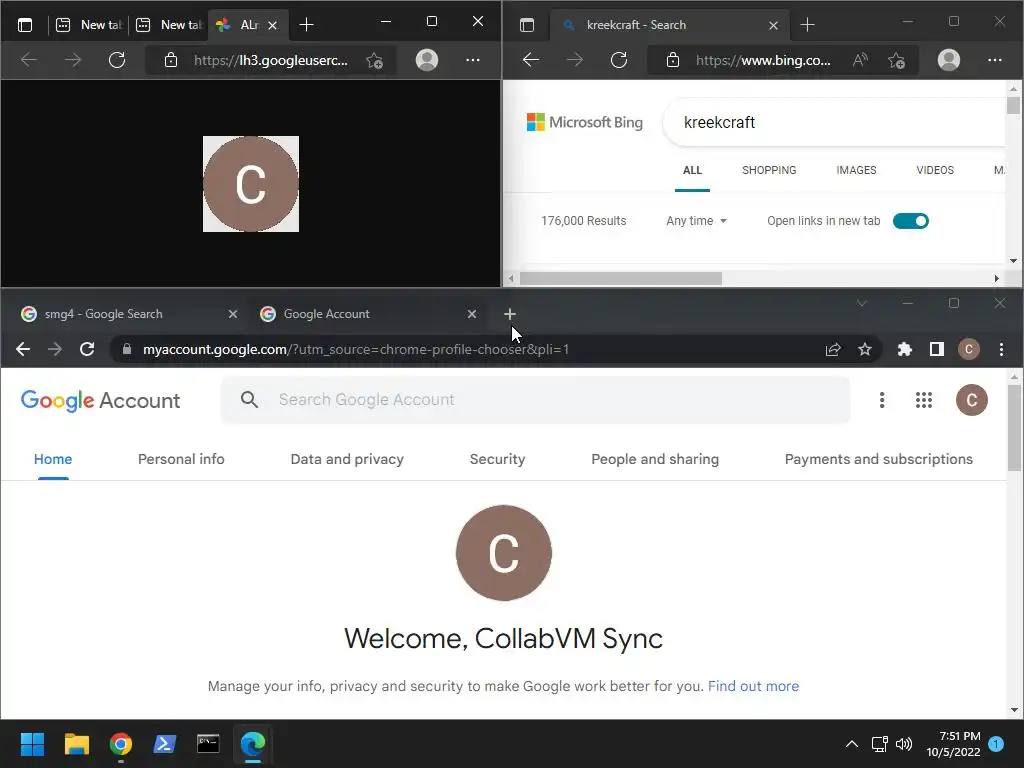The height and width of the screenshot is (768, 1024).
Task: Open Google account avatar in page header
Action: pyautogui.click(x=971, y=400)
